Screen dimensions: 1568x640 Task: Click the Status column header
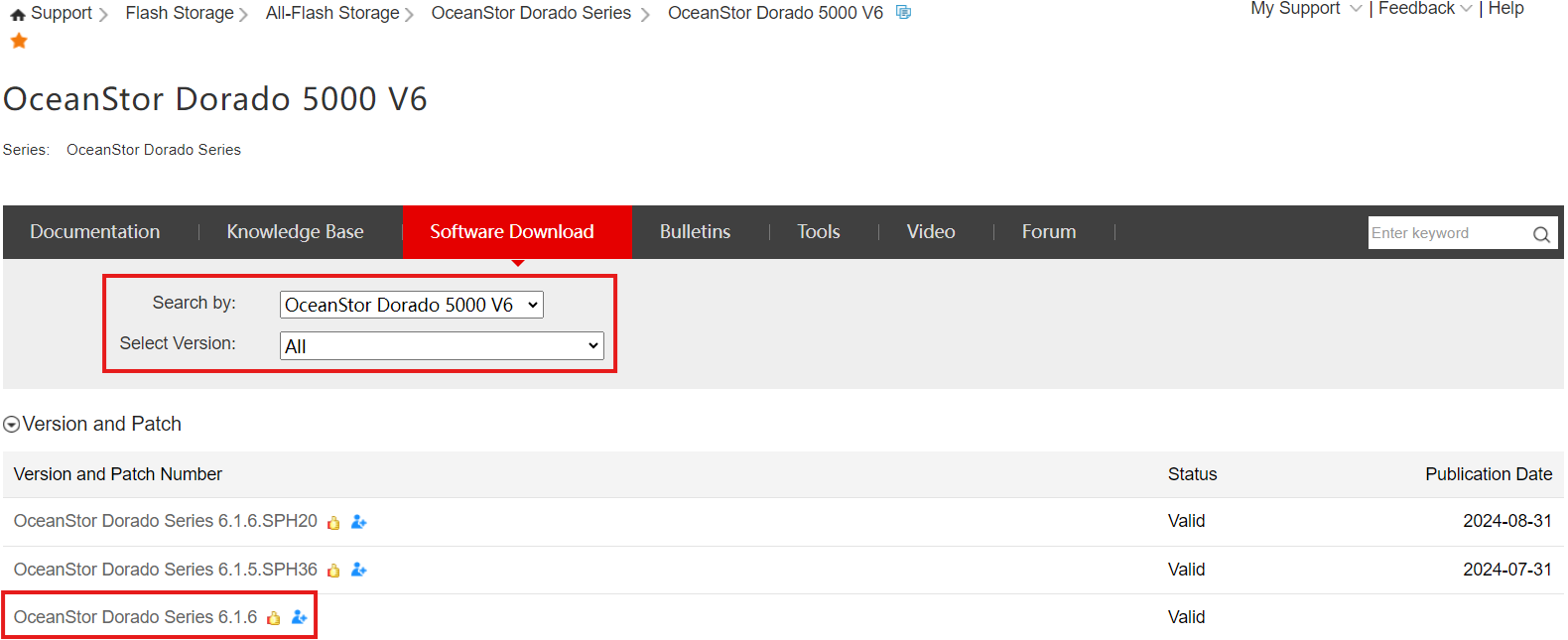pos(1192,474)
